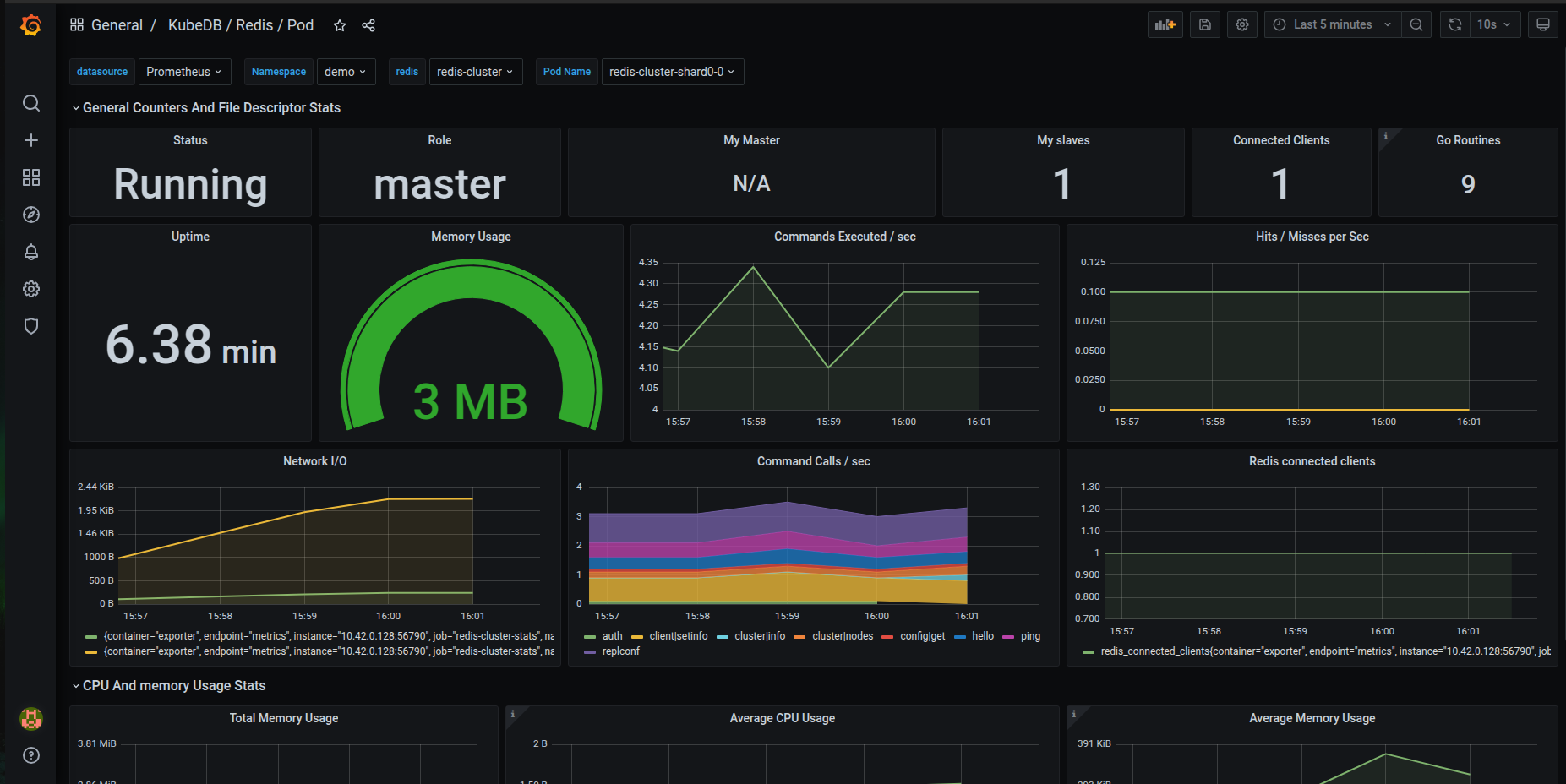1566x784 pixels.
Task: Toggle the replconf legend series
Action: coord(621,651)
